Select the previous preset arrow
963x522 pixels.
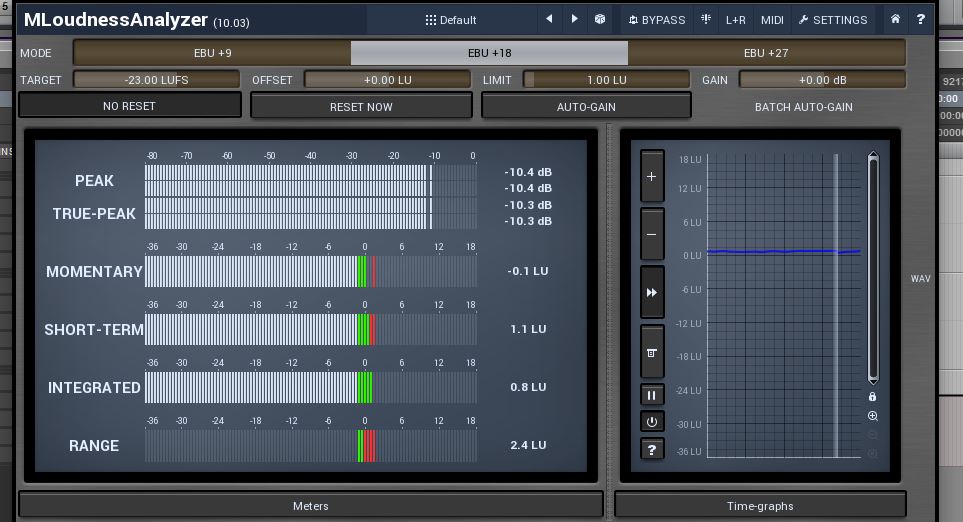click(549, 19)
